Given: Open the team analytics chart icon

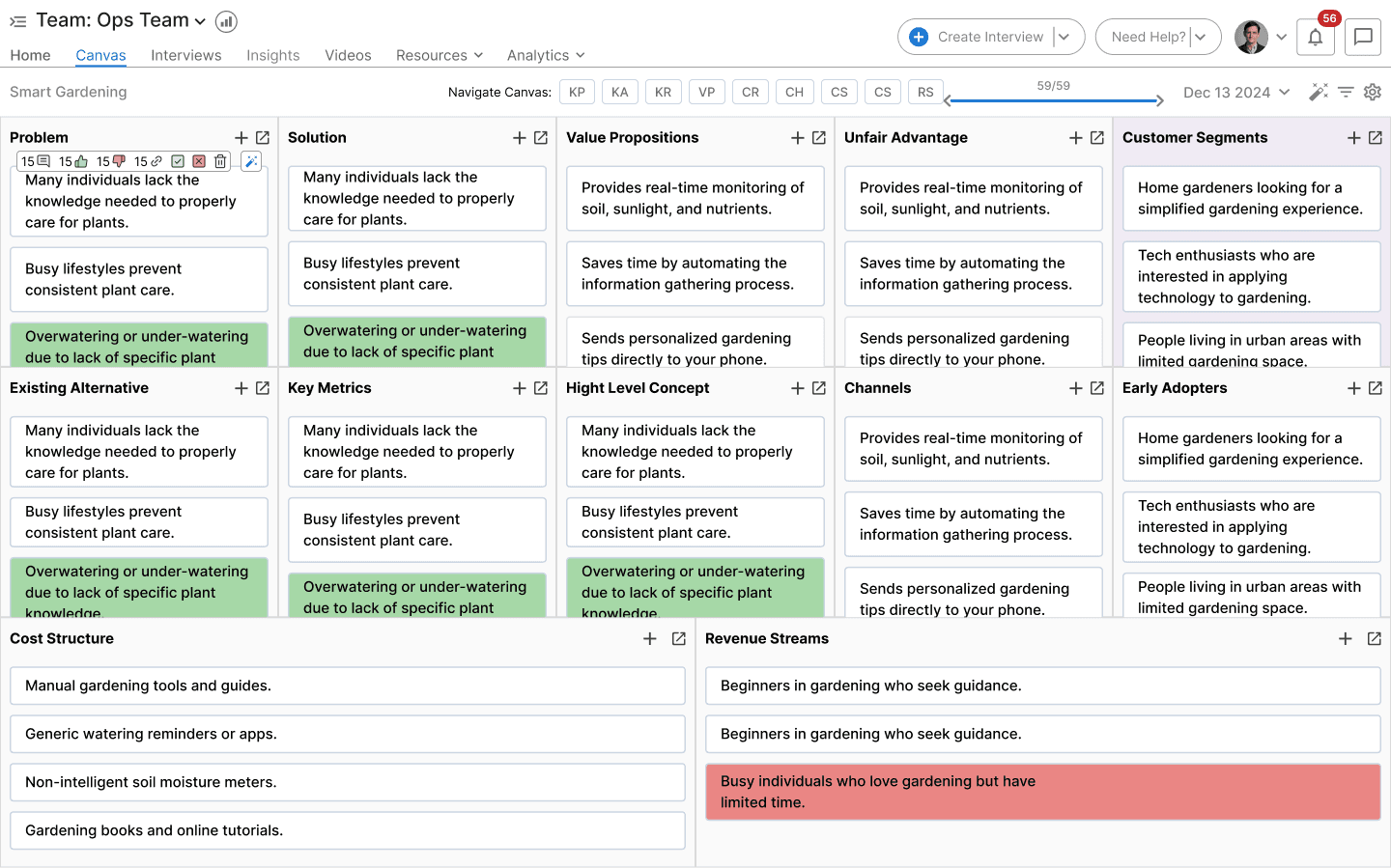Looking at the screenshot, I should coord(226,21).
